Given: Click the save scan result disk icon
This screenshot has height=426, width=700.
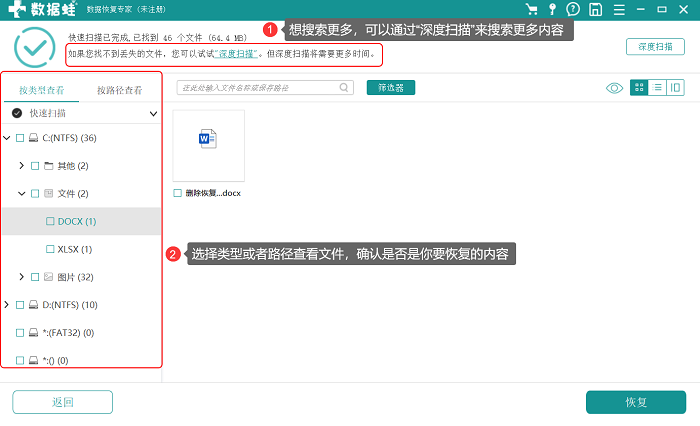Looking at the screenshot, I should coord(596,9).
